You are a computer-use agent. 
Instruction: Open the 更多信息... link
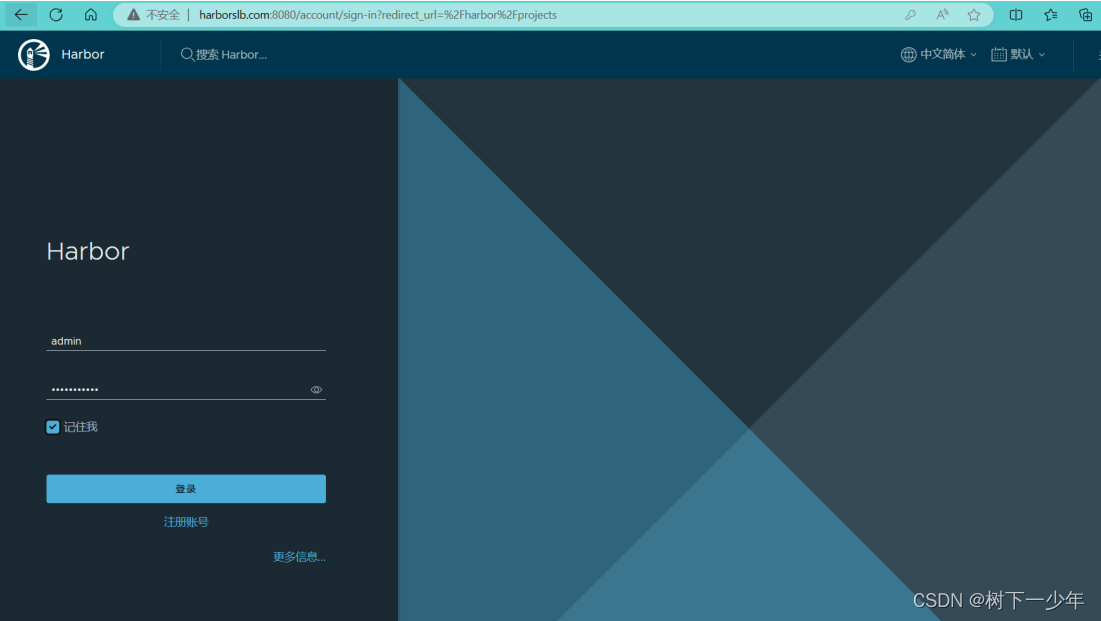tap(299, 556)
